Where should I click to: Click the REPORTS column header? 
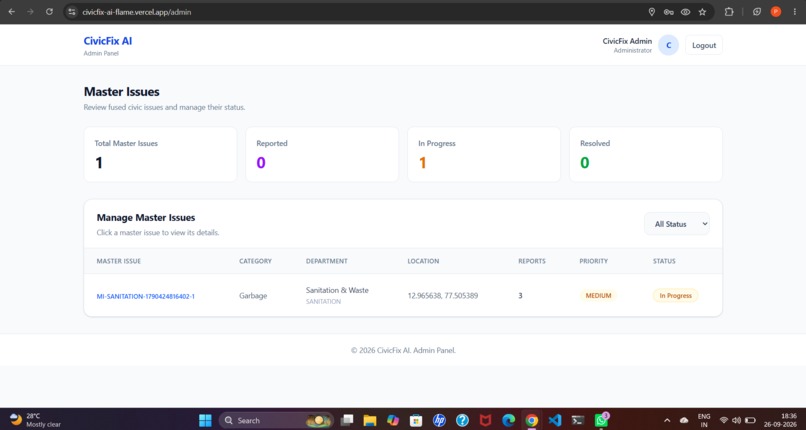click(532, 261)
